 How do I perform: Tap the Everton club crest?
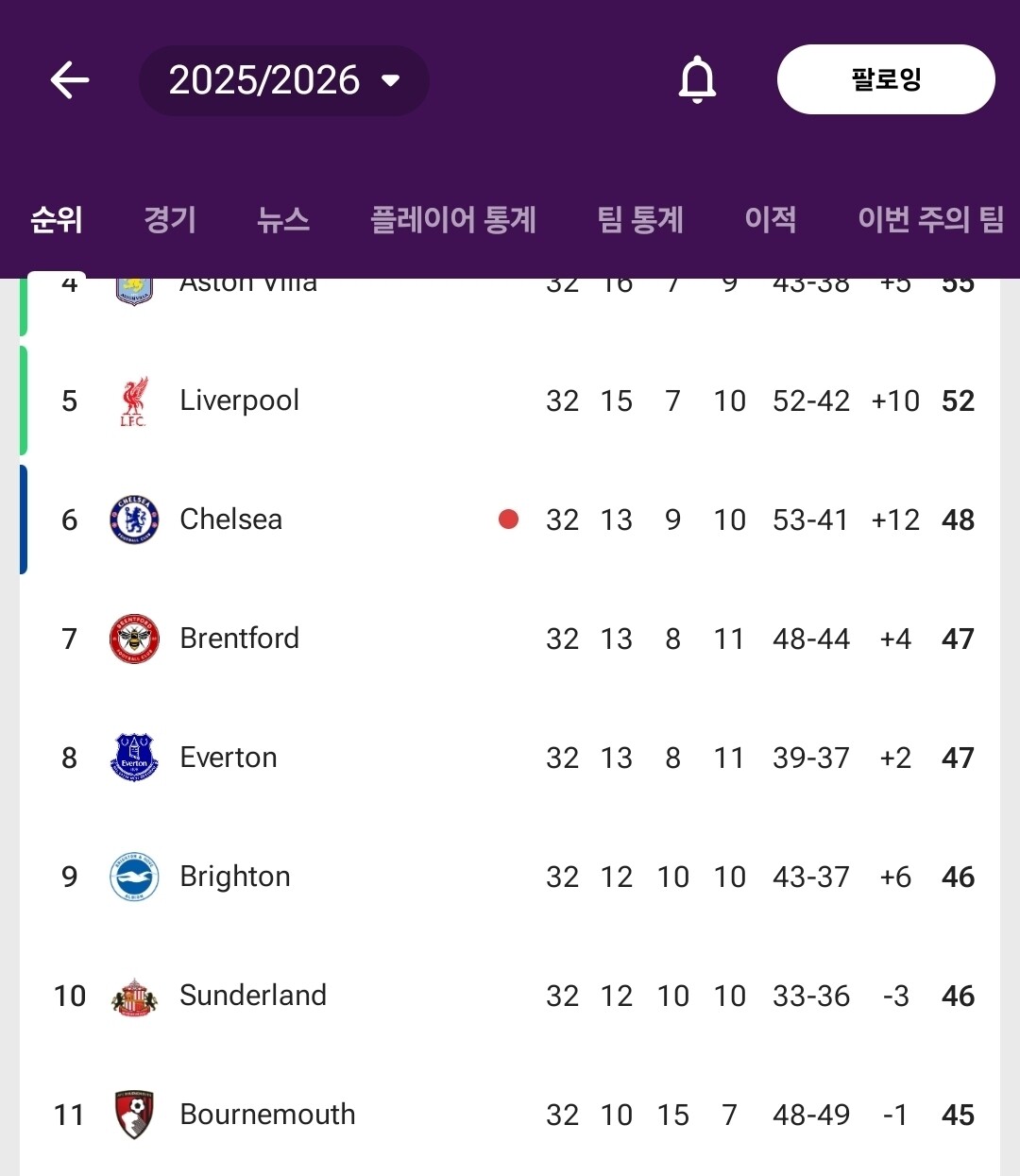click(x=134, y=758)
